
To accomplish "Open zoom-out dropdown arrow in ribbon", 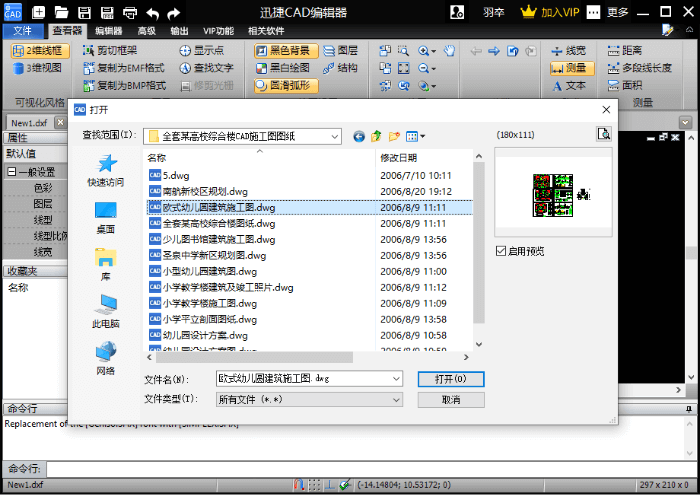I will [x=433, y=68].
